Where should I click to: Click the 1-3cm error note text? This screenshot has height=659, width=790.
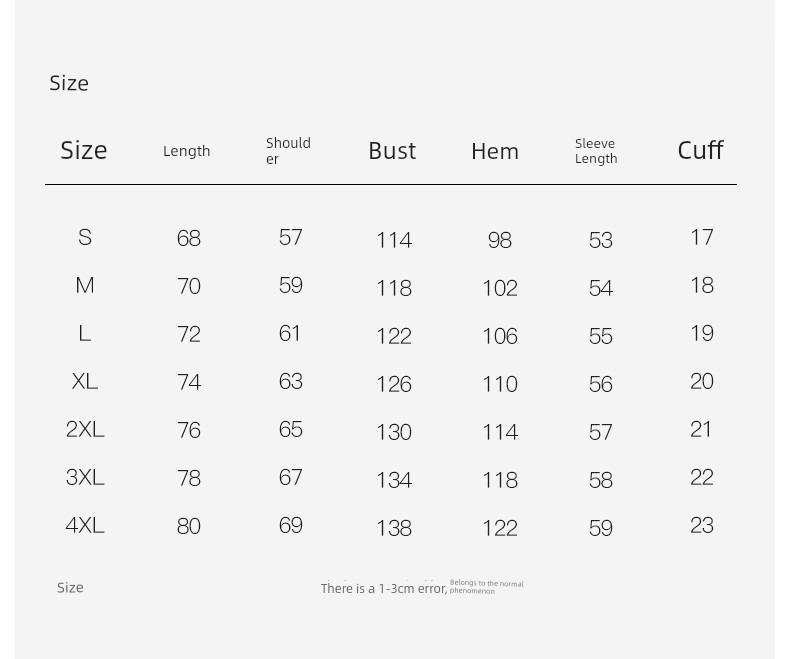click(x=422, y=587)
